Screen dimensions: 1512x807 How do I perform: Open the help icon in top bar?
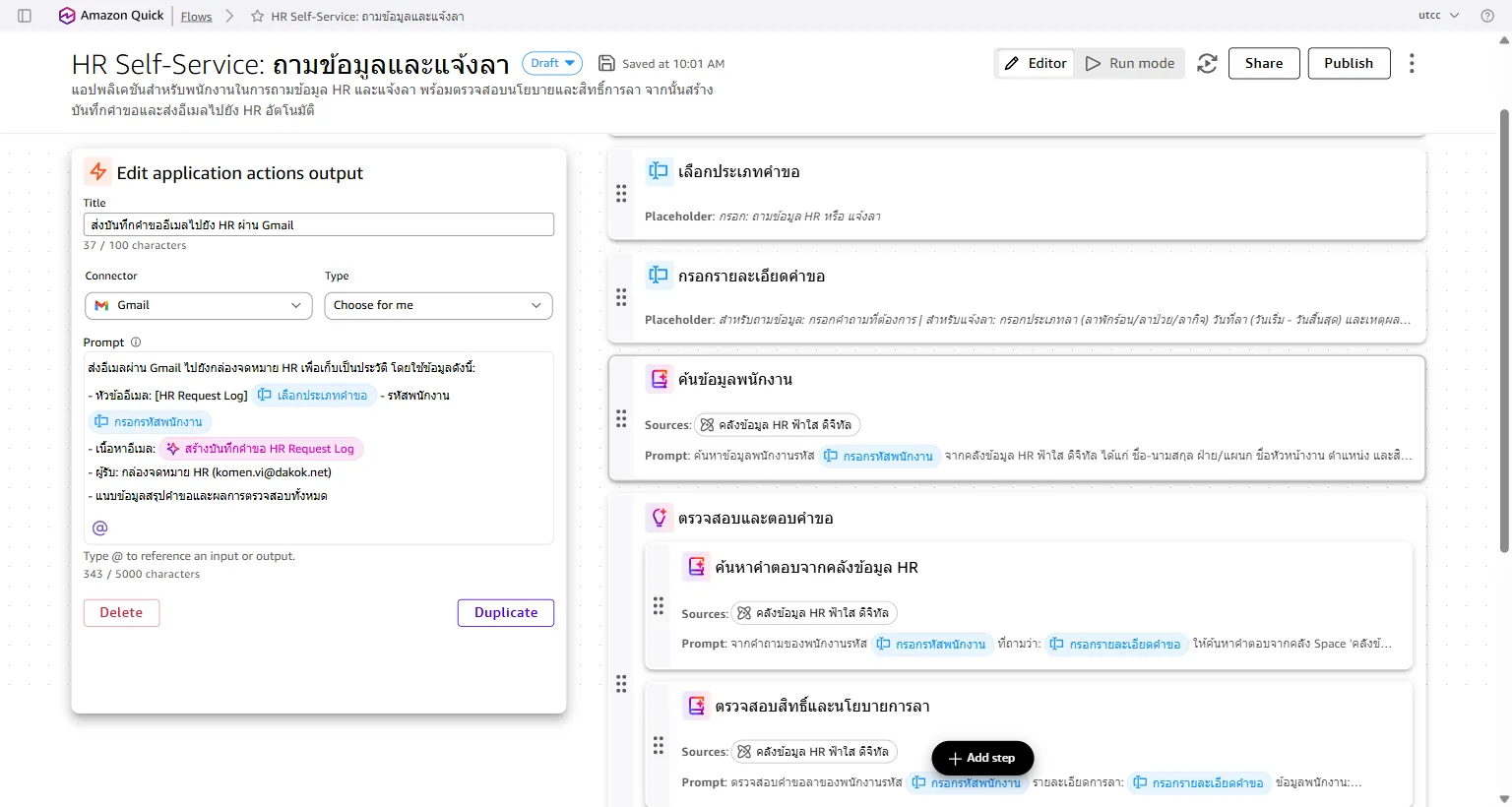pyautogui.click(x=1487, y=16)
